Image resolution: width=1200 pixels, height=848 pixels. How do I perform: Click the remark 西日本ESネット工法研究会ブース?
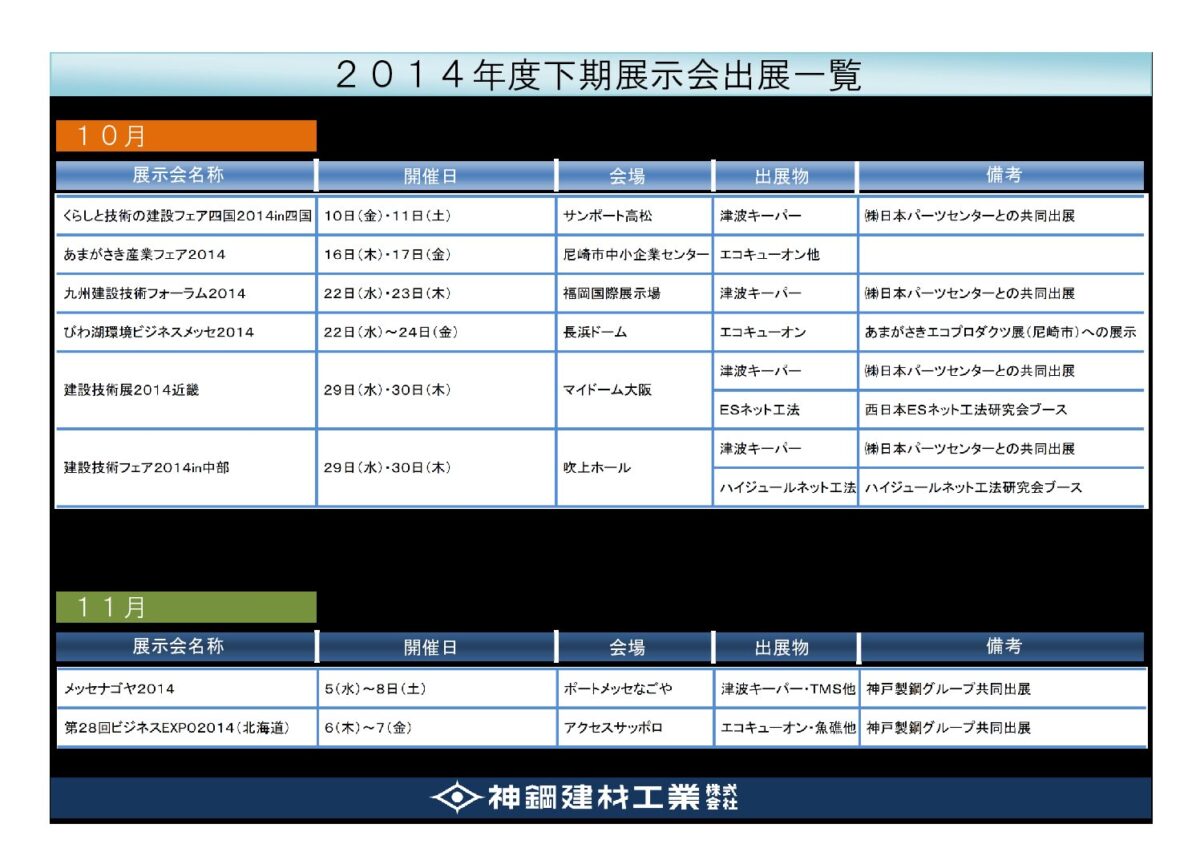pyautogui.click(x=966, y=409)
